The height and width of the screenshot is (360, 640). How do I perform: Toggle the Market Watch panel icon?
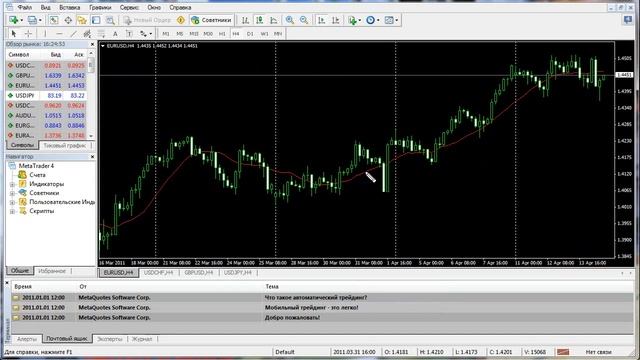pos(53,20)
